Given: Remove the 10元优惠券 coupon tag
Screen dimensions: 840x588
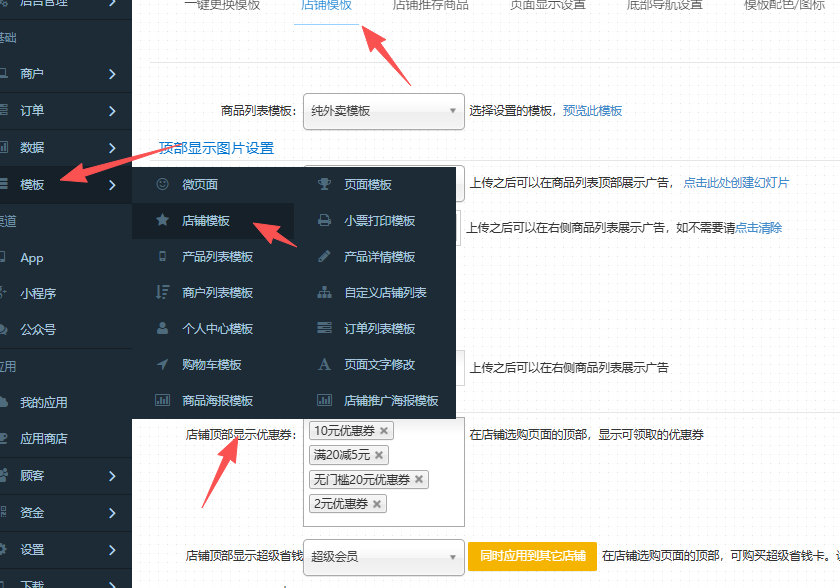Looking at the screenshot, I should (384, 431).
